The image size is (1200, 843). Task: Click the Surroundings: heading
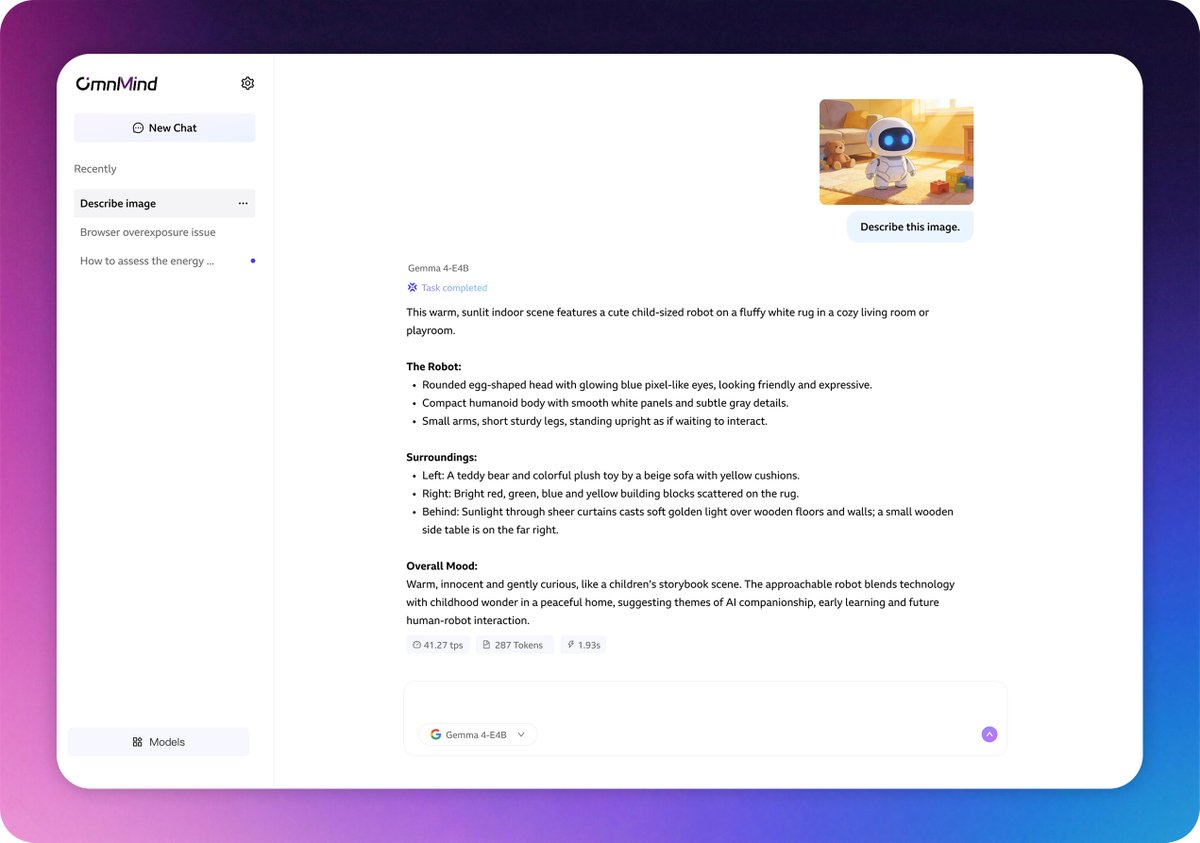pyautogui.click(x=442, y=457)
